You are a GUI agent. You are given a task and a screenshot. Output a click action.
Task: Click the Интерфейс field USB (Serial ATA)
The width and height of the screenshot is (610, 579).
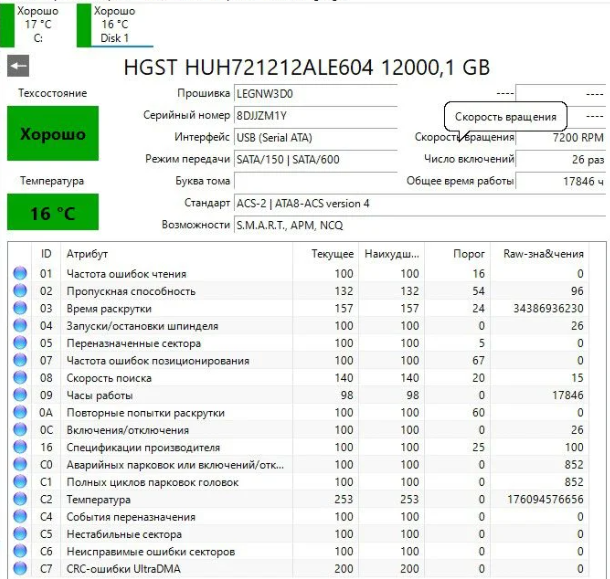[316, 137]
